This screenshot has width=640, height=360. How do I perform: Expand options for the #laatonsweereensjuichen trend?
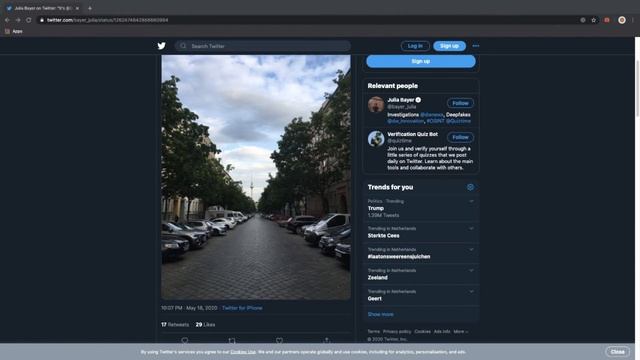pyautogui.click(x=471, y=249)
